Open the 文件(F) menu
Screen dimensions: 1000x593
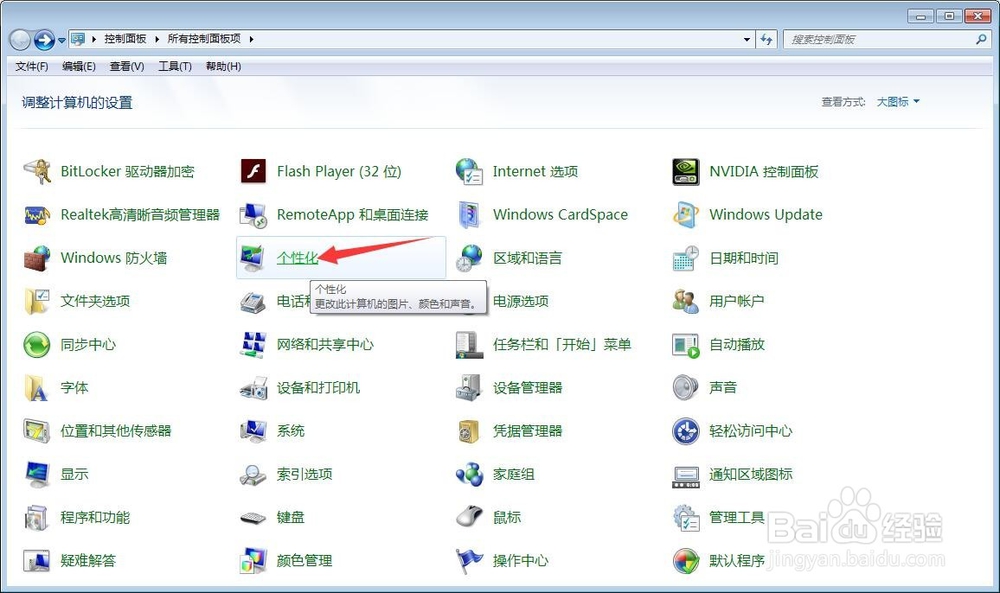pos(32,66)
